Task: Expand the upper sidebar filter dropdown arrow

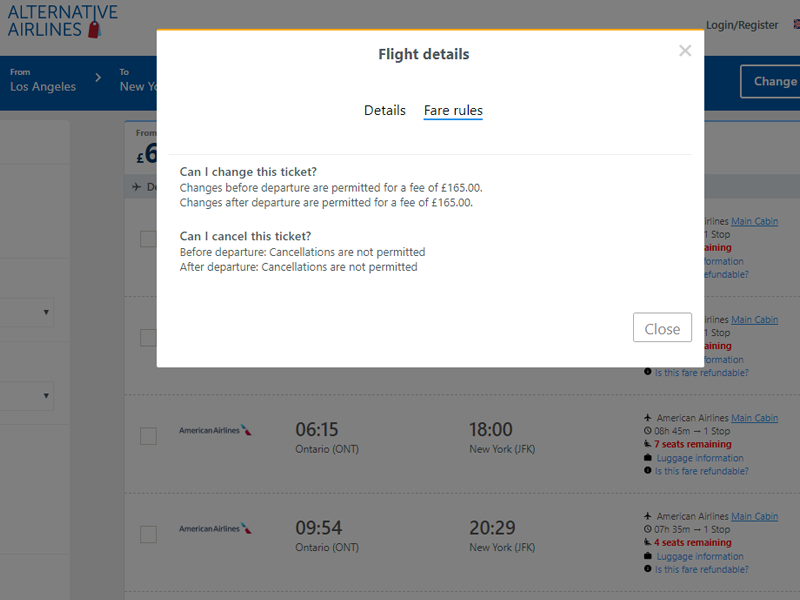Action: coord(46,312)
